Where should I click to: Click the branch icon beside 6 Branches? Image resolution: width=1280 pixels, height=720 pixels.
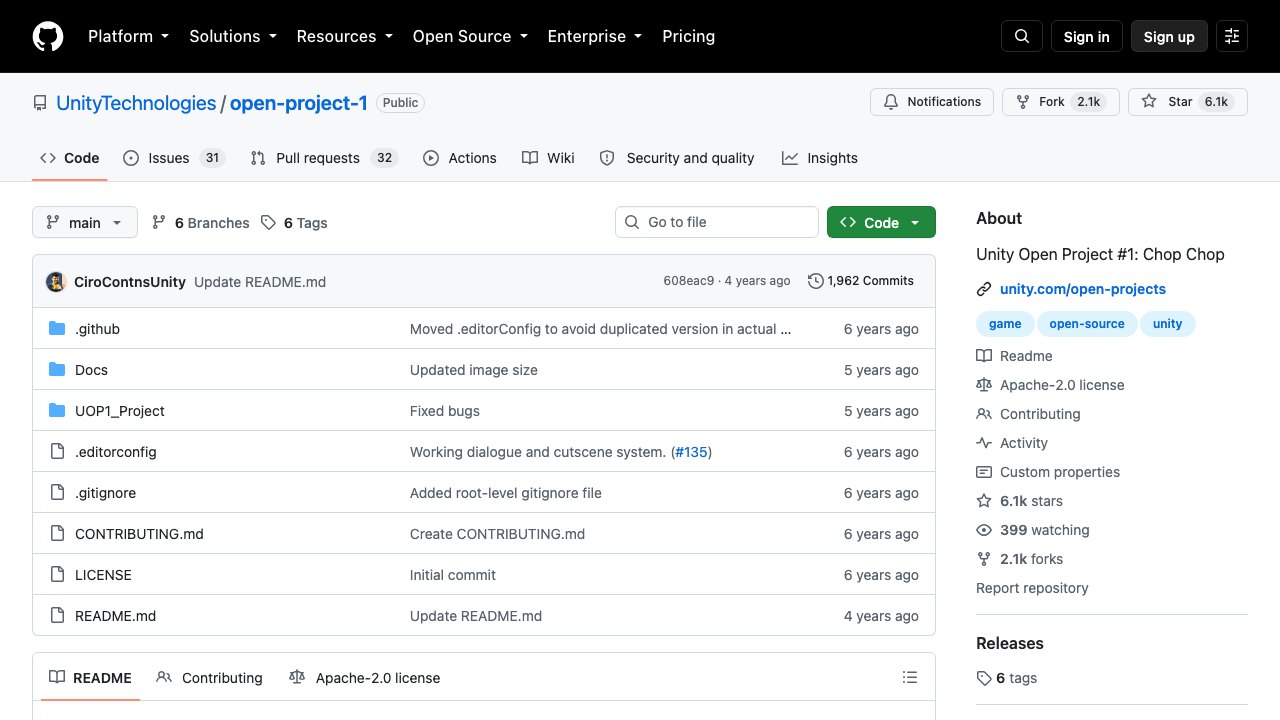coord(159,222)
